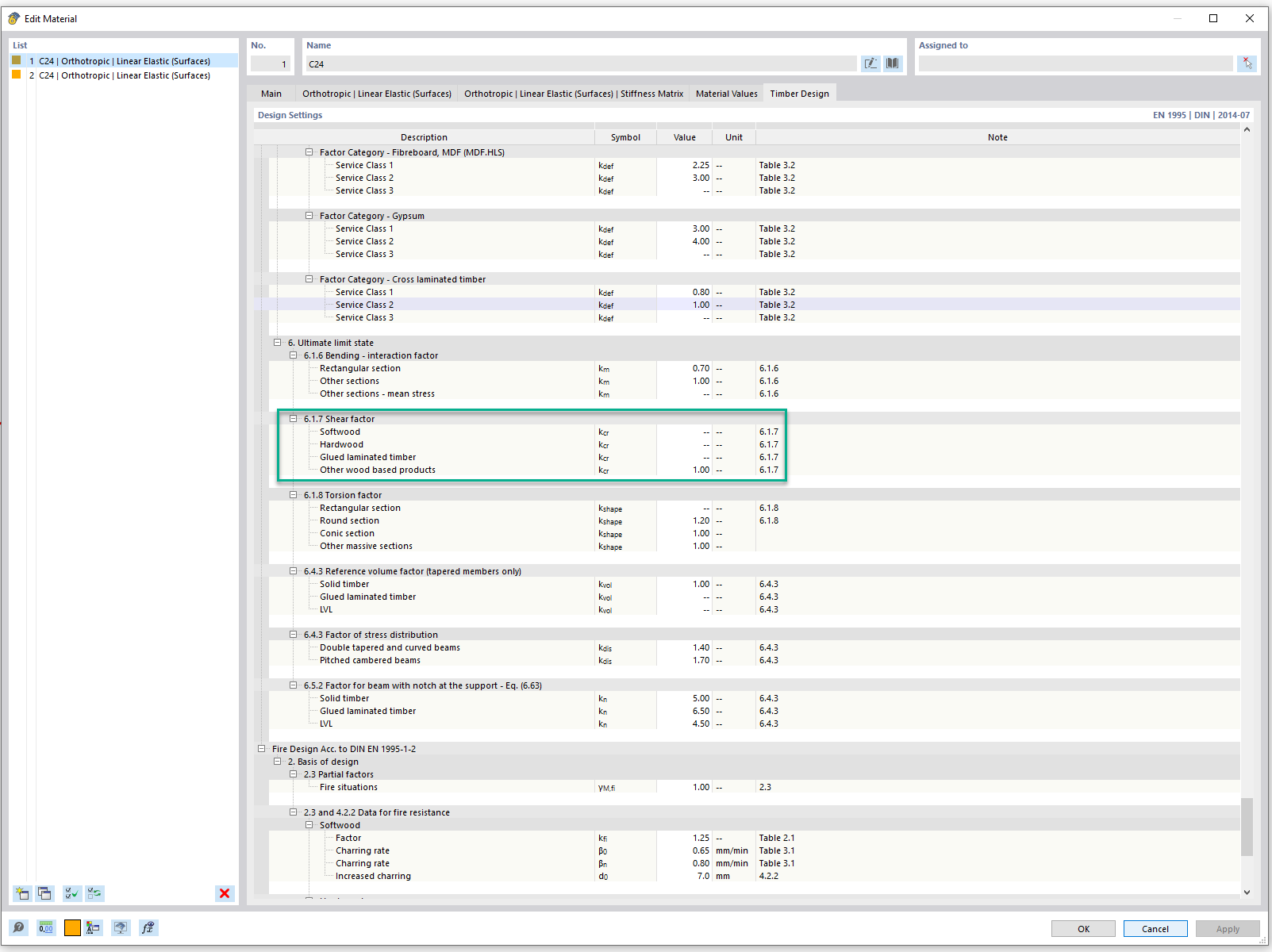This screenshot has height=952, width=1272.
Task: Click the orange color swatch at bottom
Action: coord(72,927)
